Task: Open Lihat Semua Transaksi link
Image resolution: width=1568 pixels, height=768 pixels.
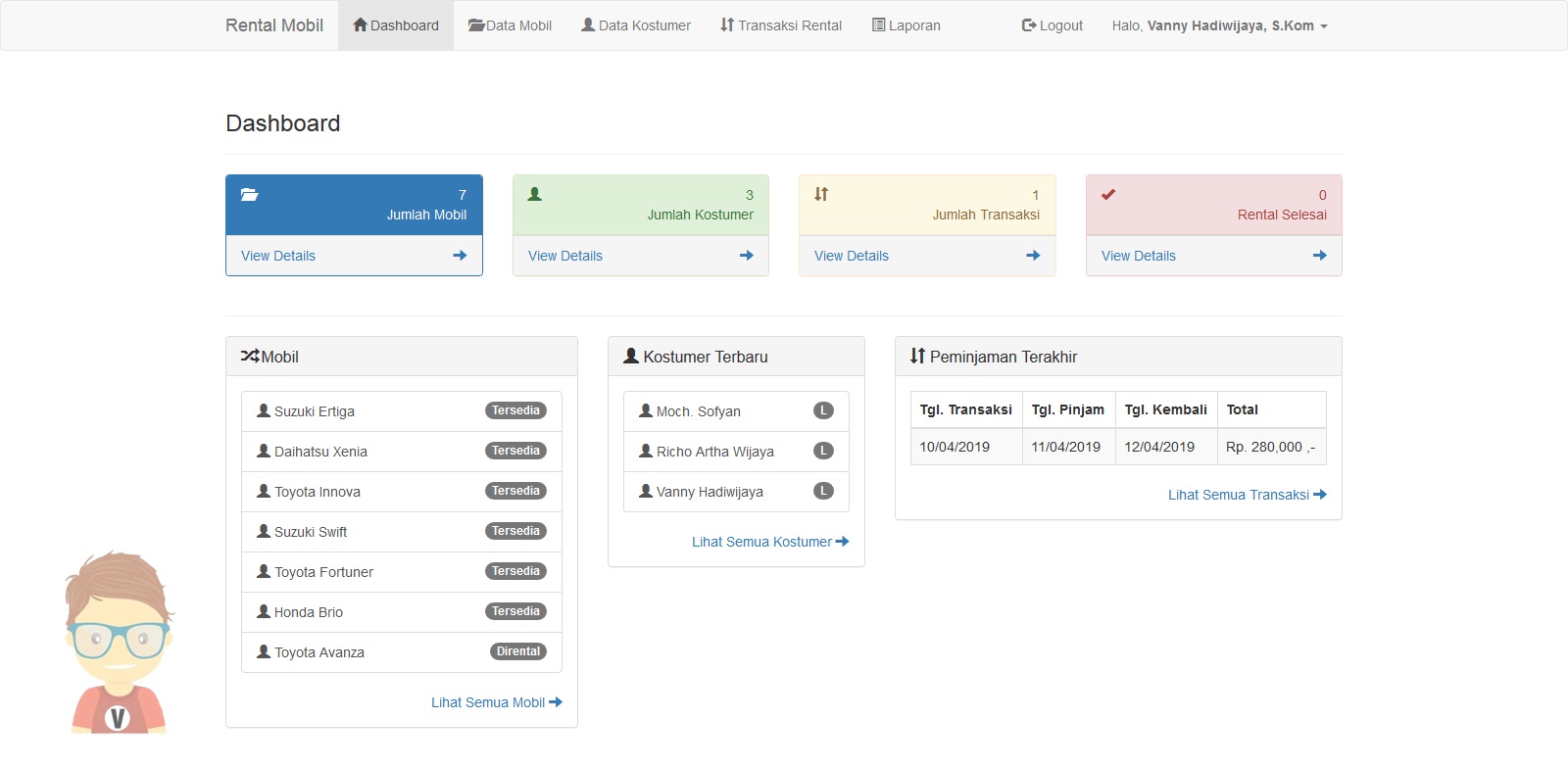Action: point(1247,495)
